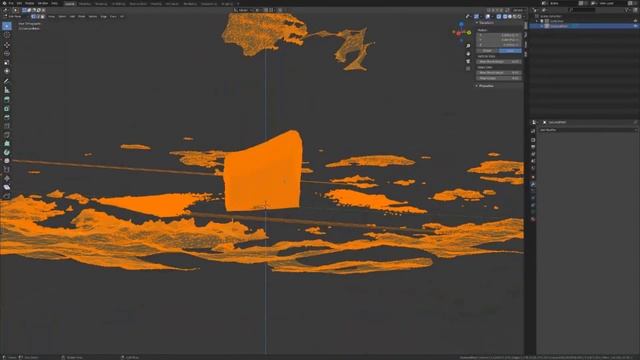Open the Render menu in the top bar
640x360 pixels.
[30, 3]
